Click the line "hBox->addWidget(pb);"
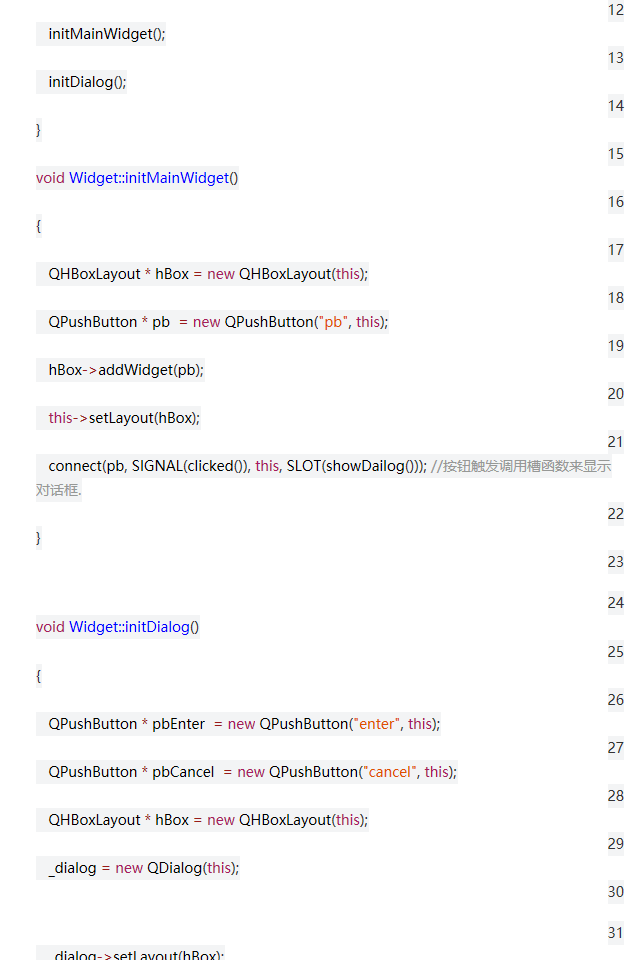The width and height of the screenshot is (634, 960). tap(126, 370)
